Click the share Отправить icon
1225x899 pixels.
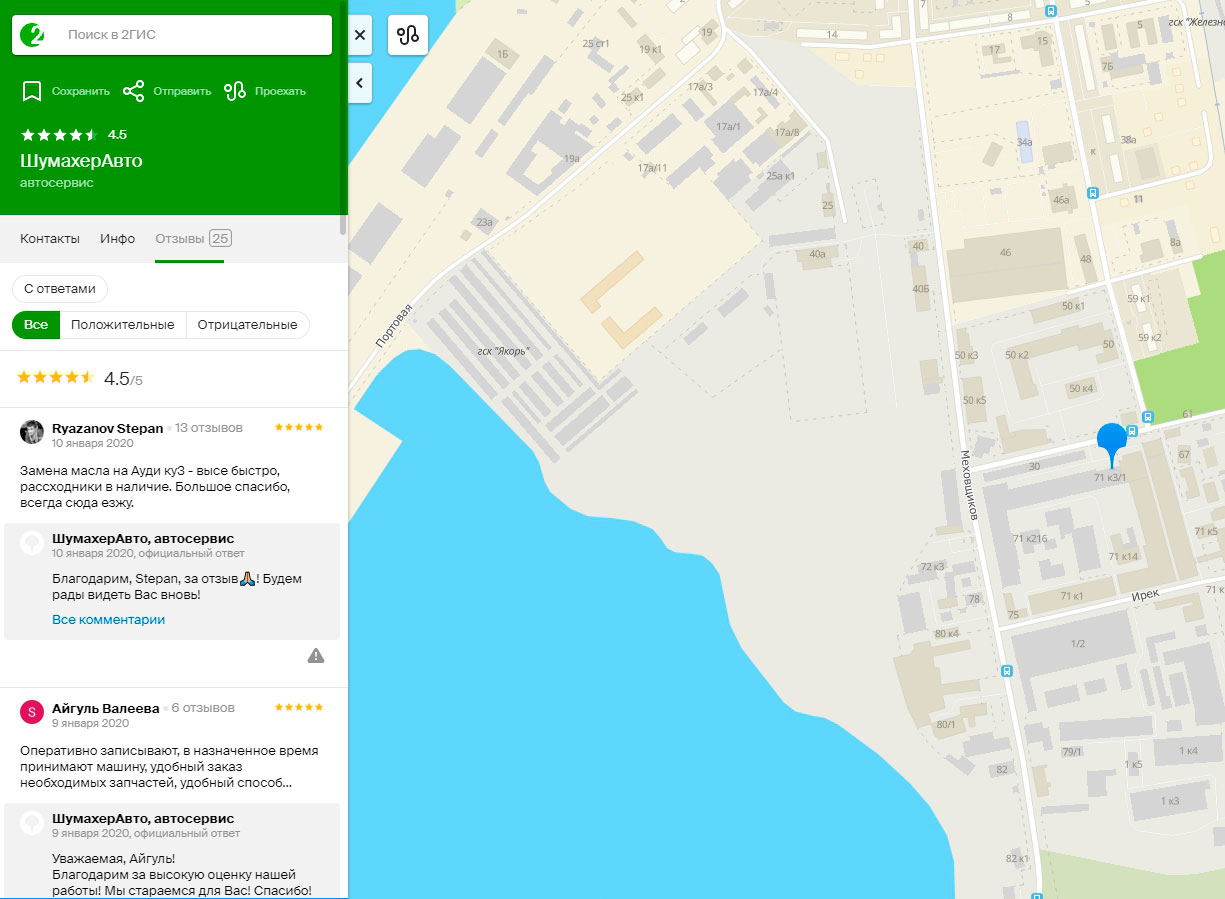coord(133,91)
